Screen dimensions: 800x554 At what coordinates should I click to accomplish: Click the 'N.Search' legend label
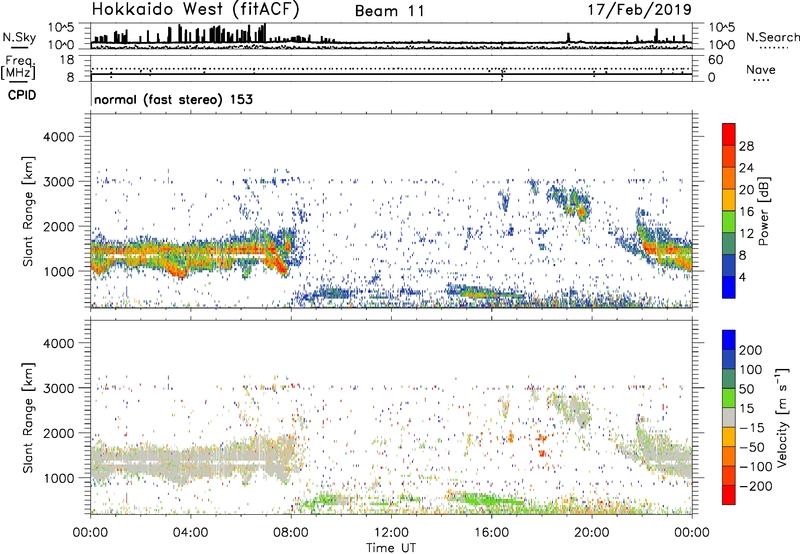772,37
